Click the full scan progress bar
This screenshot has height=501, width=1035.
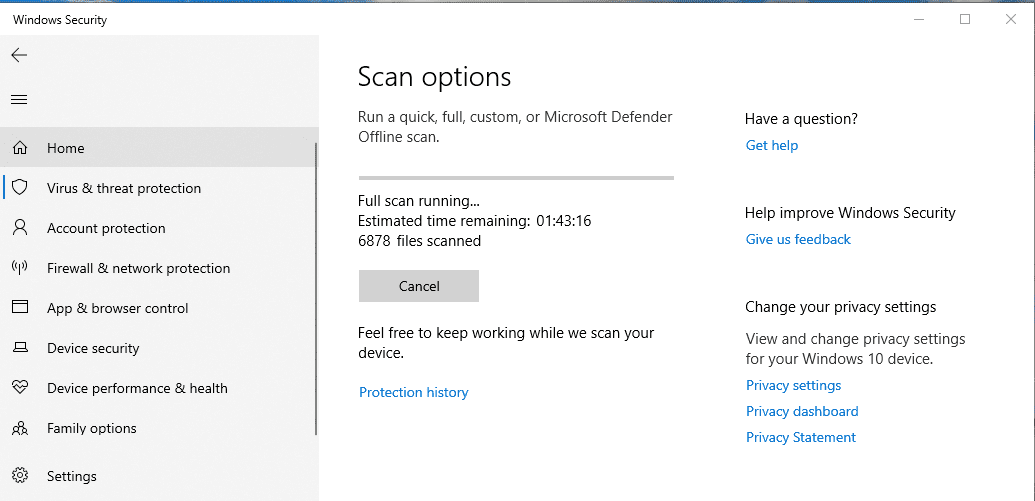pos(516,178)
